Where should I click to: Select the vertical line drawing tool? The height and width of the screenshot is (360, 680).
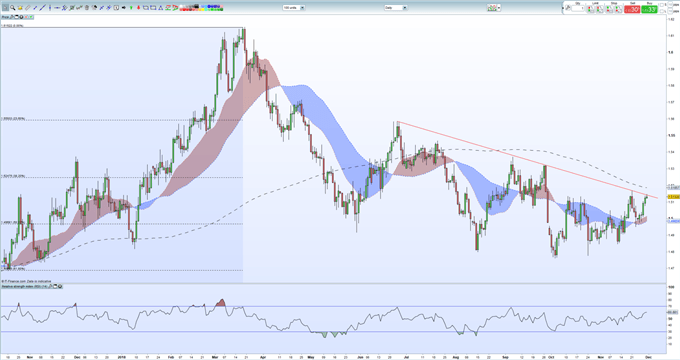(x=50, y=7)
